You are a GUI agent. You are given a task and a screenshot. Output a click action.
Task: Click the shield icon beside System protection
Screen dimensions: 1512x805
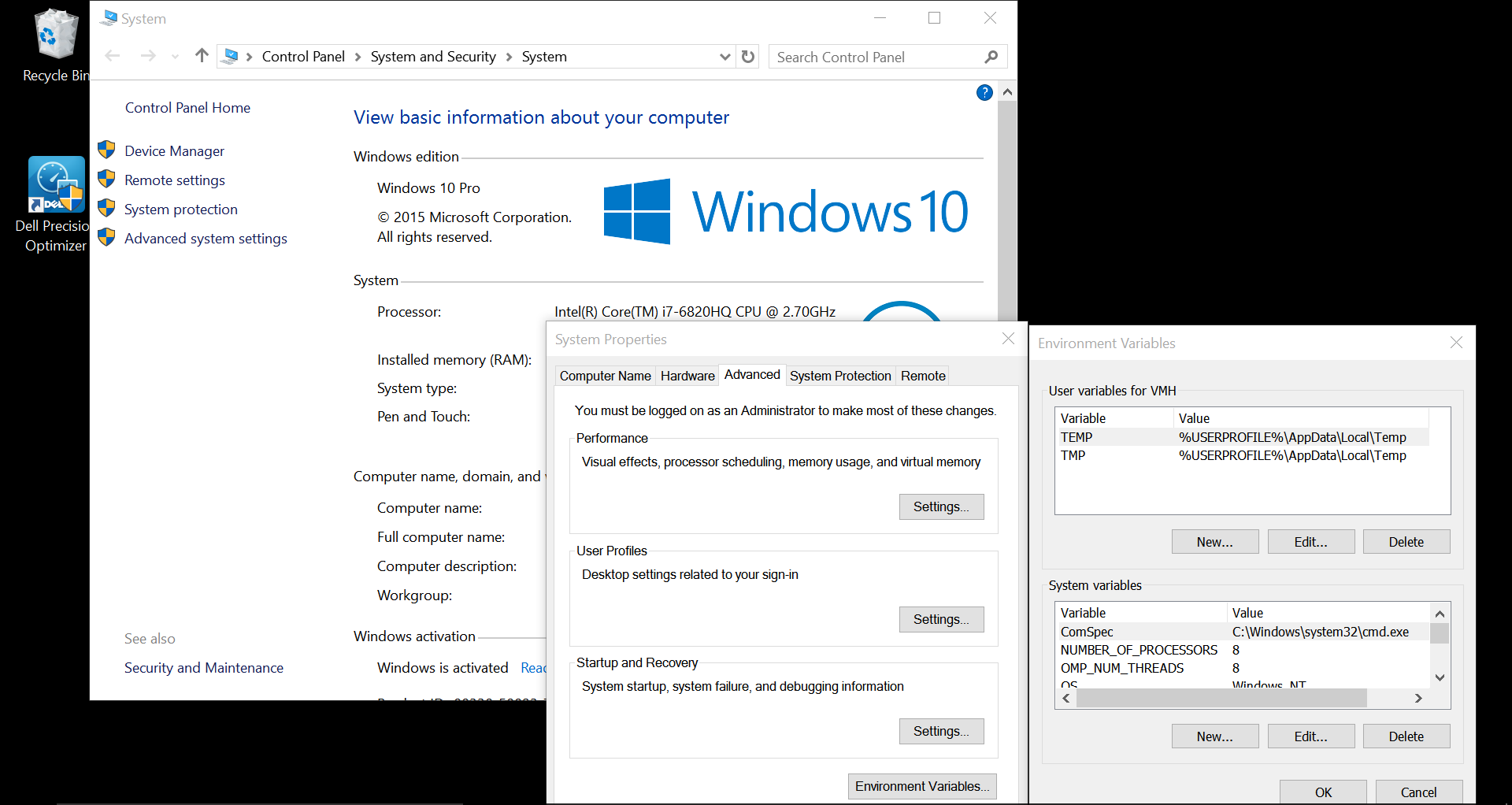pos(106,208)
